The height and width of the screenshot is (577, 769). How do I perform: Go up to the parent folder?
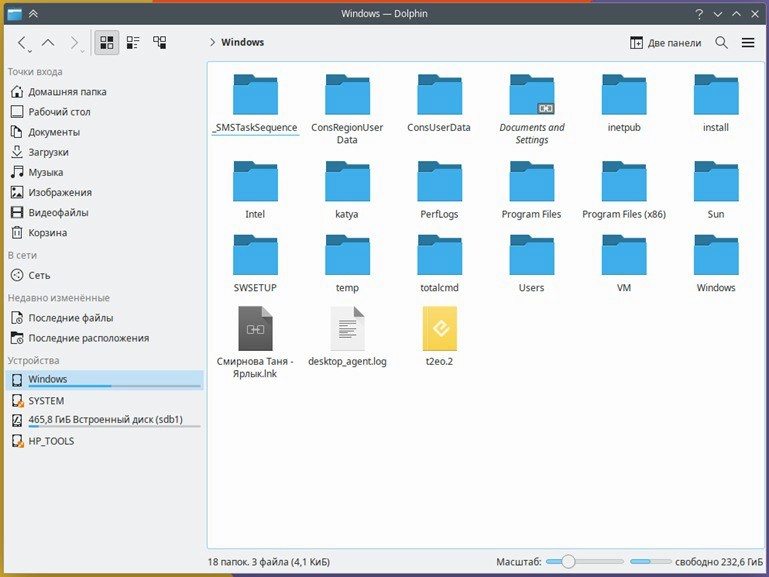click(x=48, y=43)
